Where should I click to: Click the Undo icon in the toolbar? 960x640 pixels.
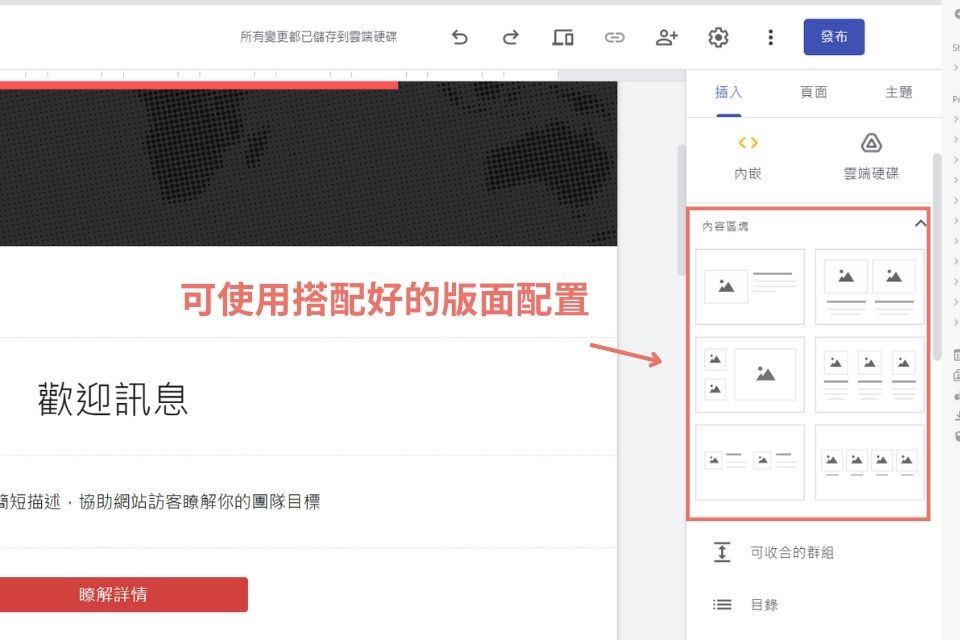pos(459,37)
